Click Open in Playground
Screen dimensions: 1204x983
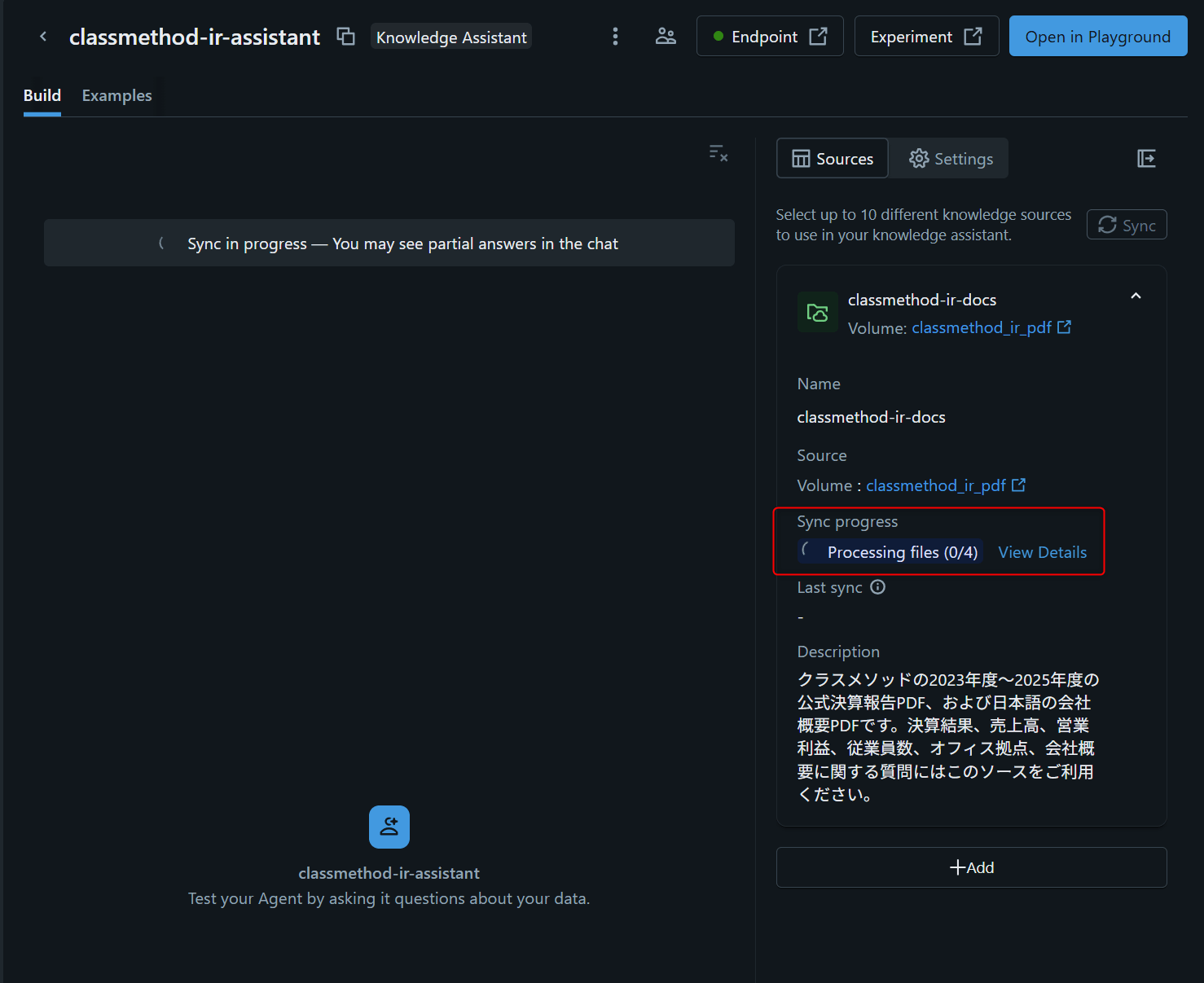(x=1098, y=37)
